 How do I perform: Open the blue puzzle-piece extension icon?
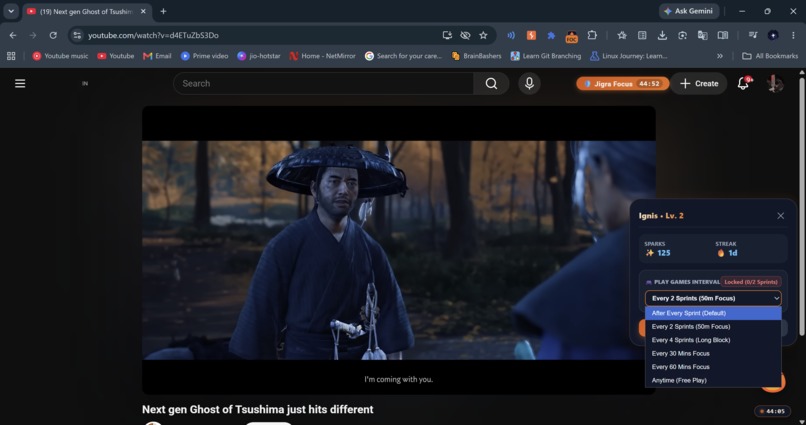(551, 35)
